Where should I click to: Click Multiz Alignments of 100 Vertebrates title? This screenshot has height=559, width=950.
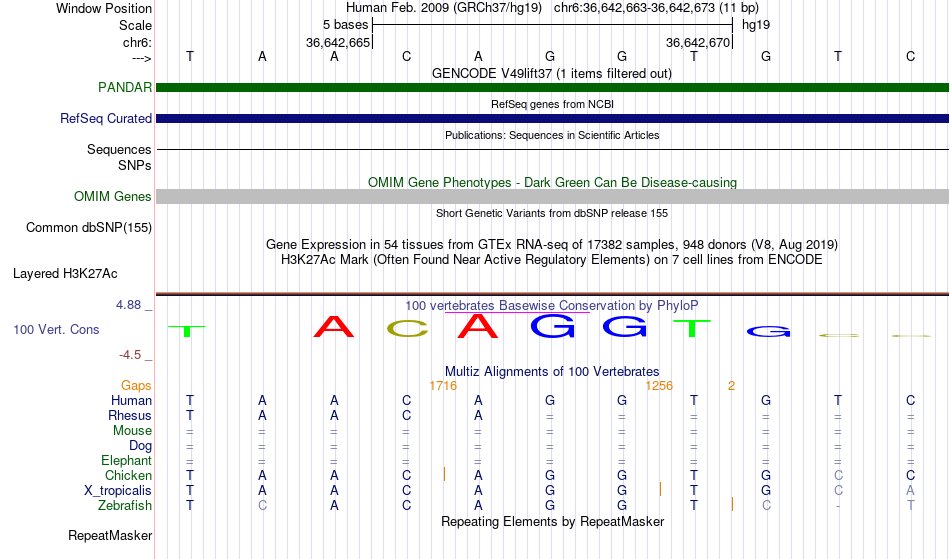tap(552, 371)
